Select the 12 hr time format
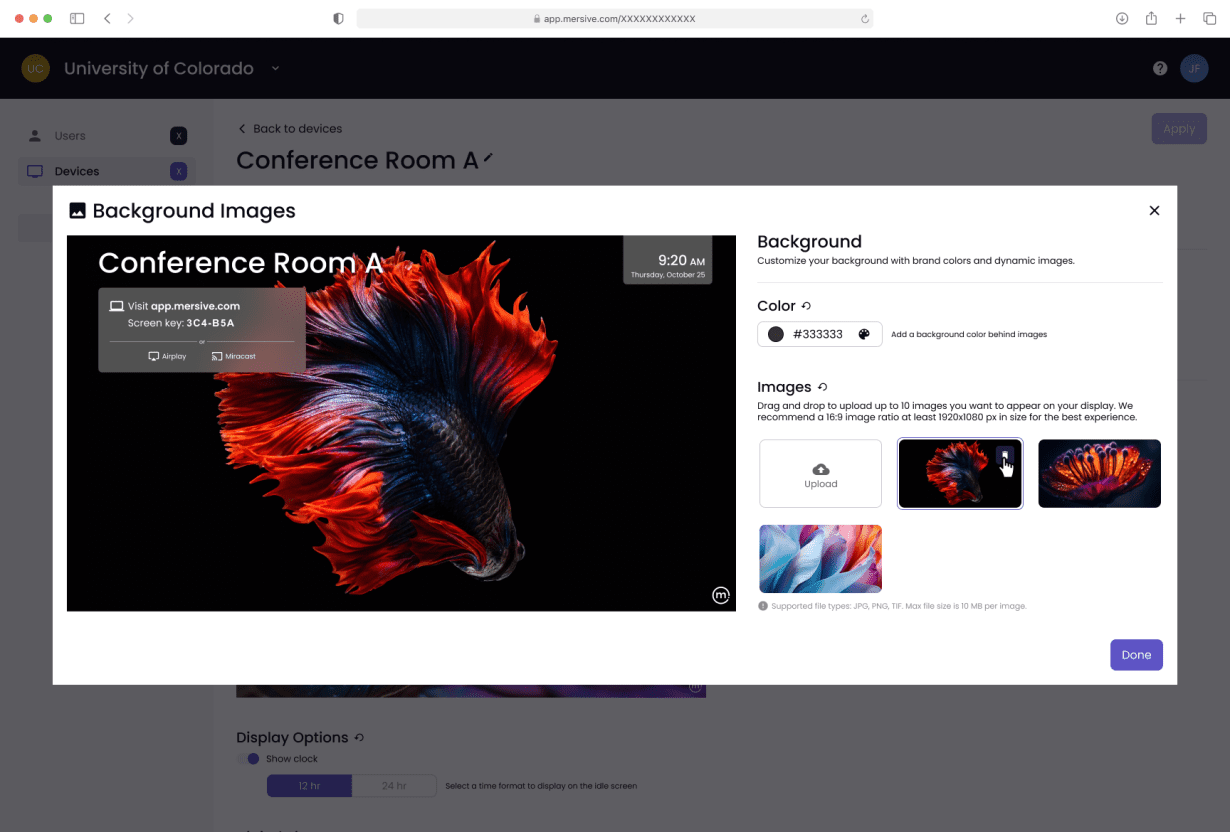The width and height of the screenshot is (1230, 832). [309, 786]
